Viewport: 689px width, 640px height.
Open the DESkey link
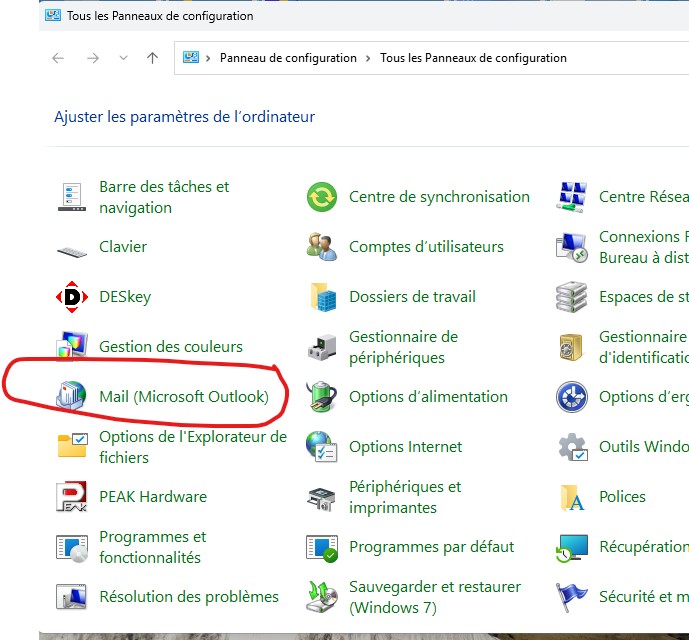point(125,297)
